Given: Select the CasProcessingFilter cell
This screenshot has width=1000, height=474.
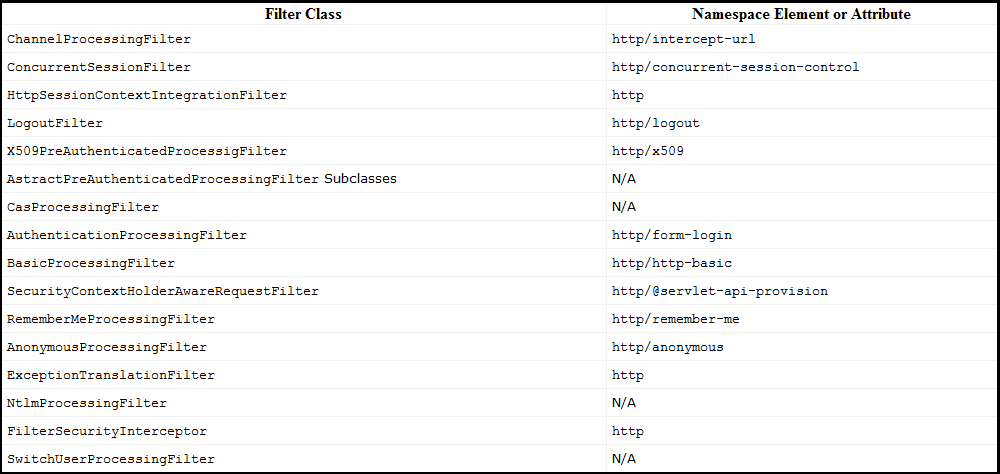Looking at the screenshot, I should pos(83,207).
